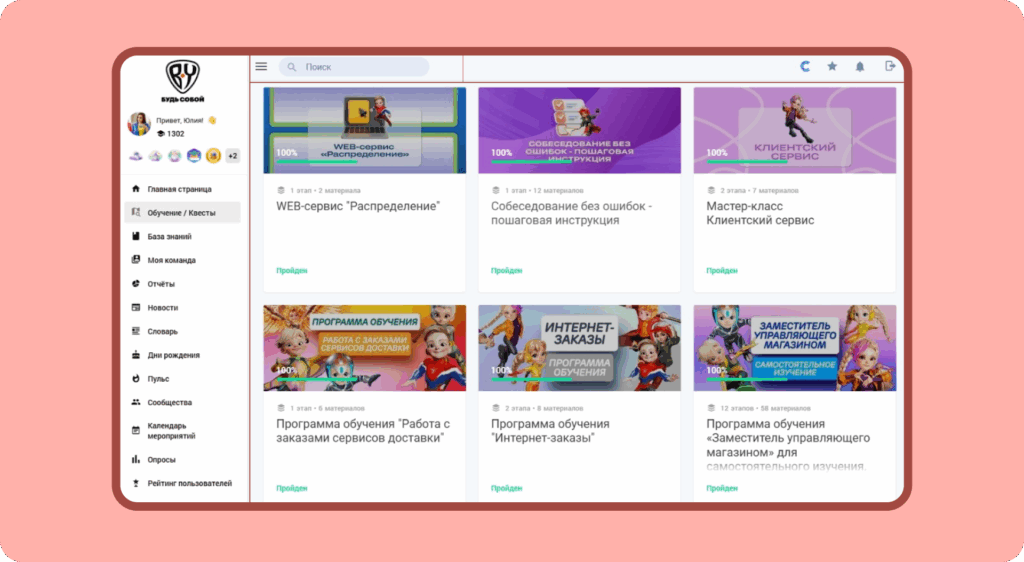Open the WEB-сервис "Распределение" course title

(358, 207)
